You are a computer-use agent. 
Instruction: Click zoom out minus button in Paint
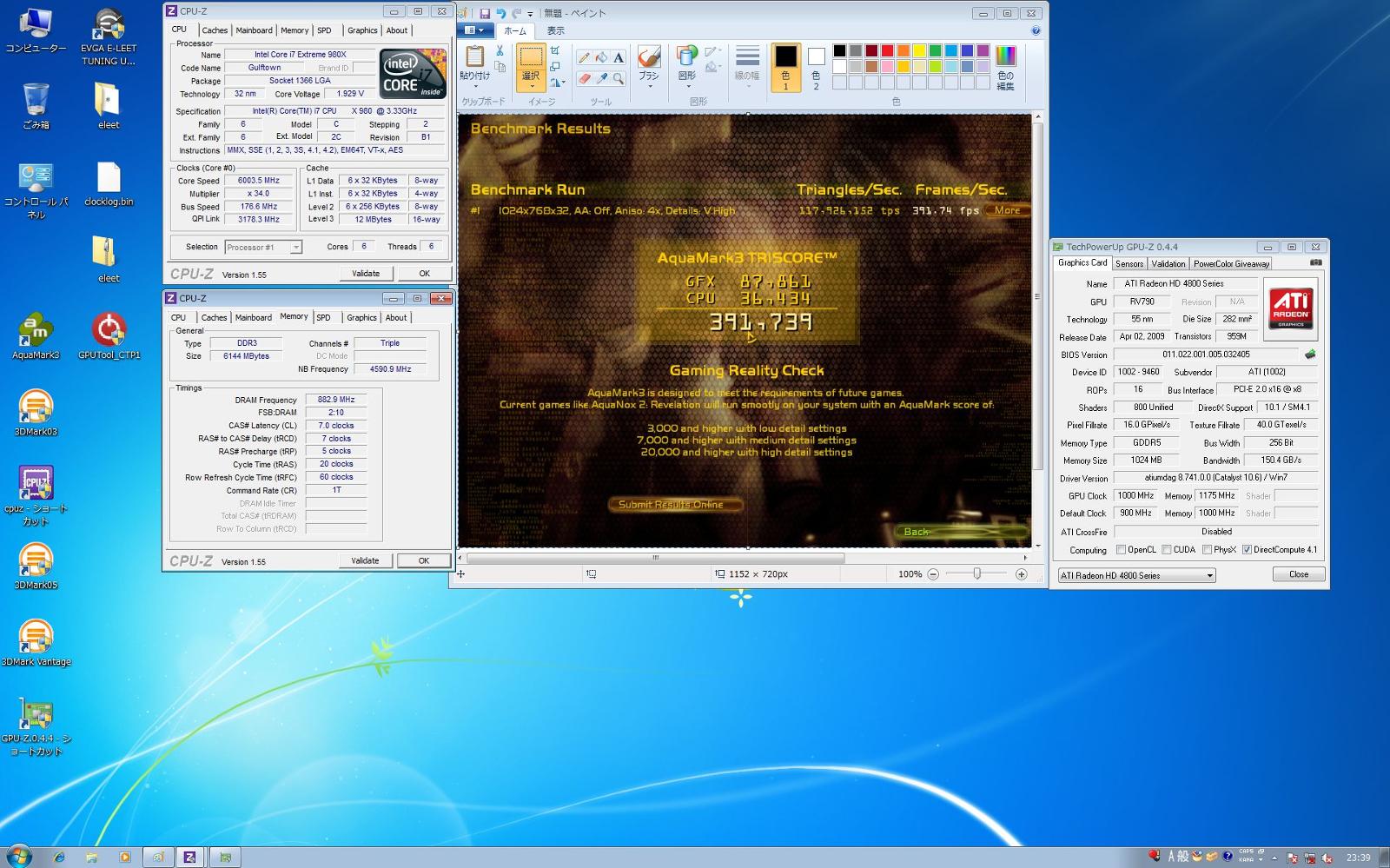[x=933, y=574]
